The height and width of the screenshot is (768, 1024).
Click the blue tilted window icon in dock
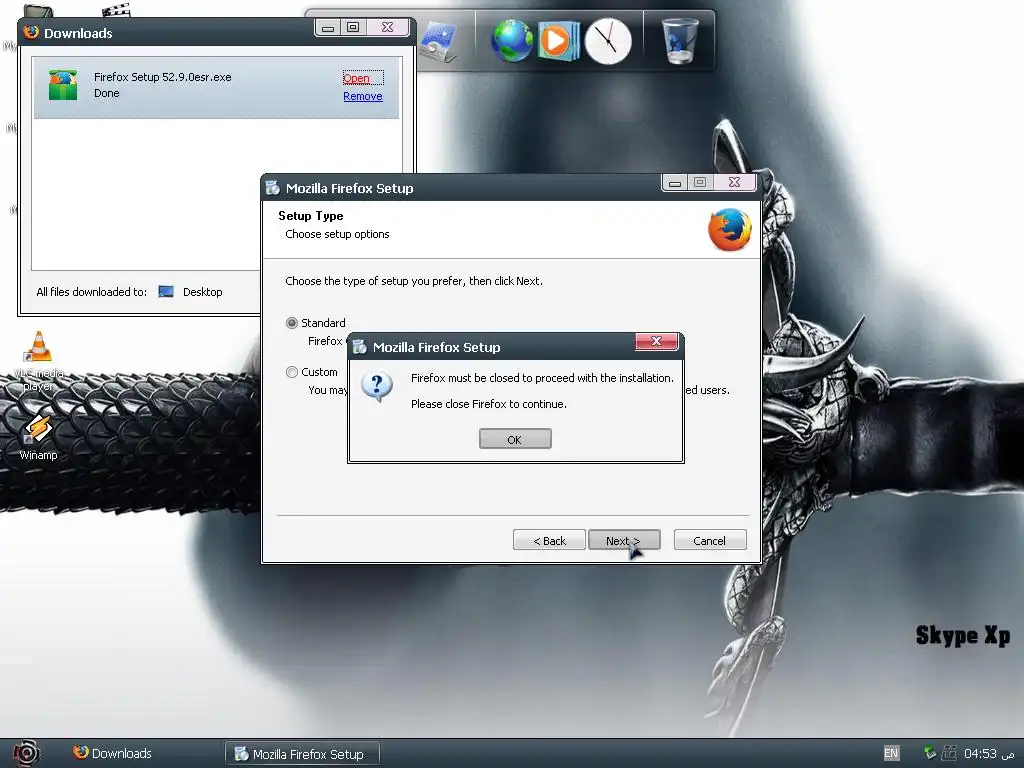pyautogui.click(x=438, y=42)
